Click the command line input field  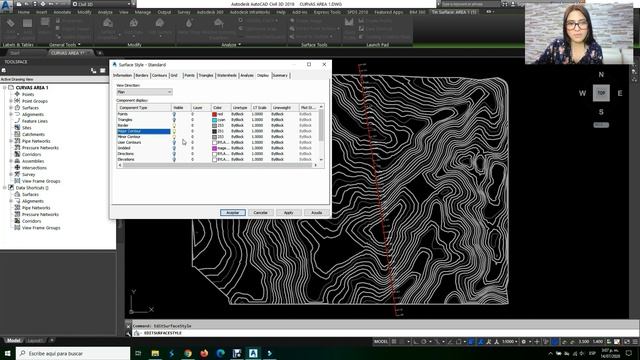click(x=384, y=333)
